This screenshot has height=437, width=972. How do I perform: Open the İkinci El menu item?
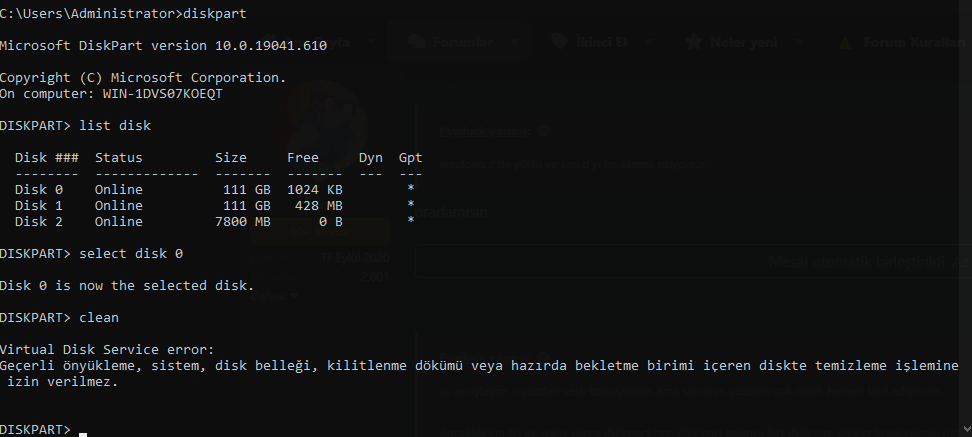point(601,42)
